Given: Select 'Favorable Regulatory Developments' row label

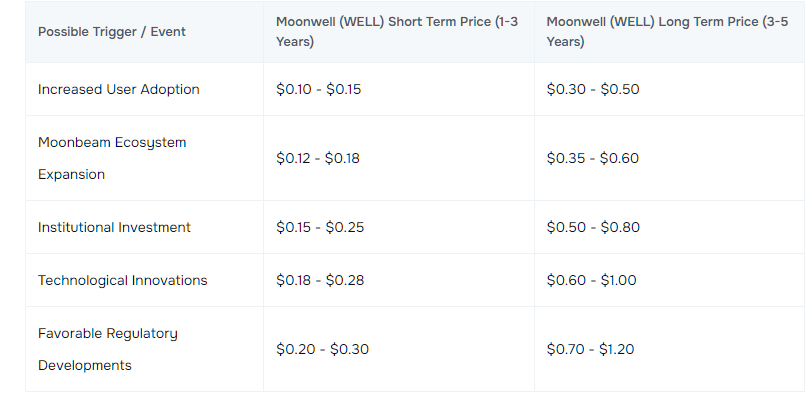Looking at the screenshot, I should (108, 349).
